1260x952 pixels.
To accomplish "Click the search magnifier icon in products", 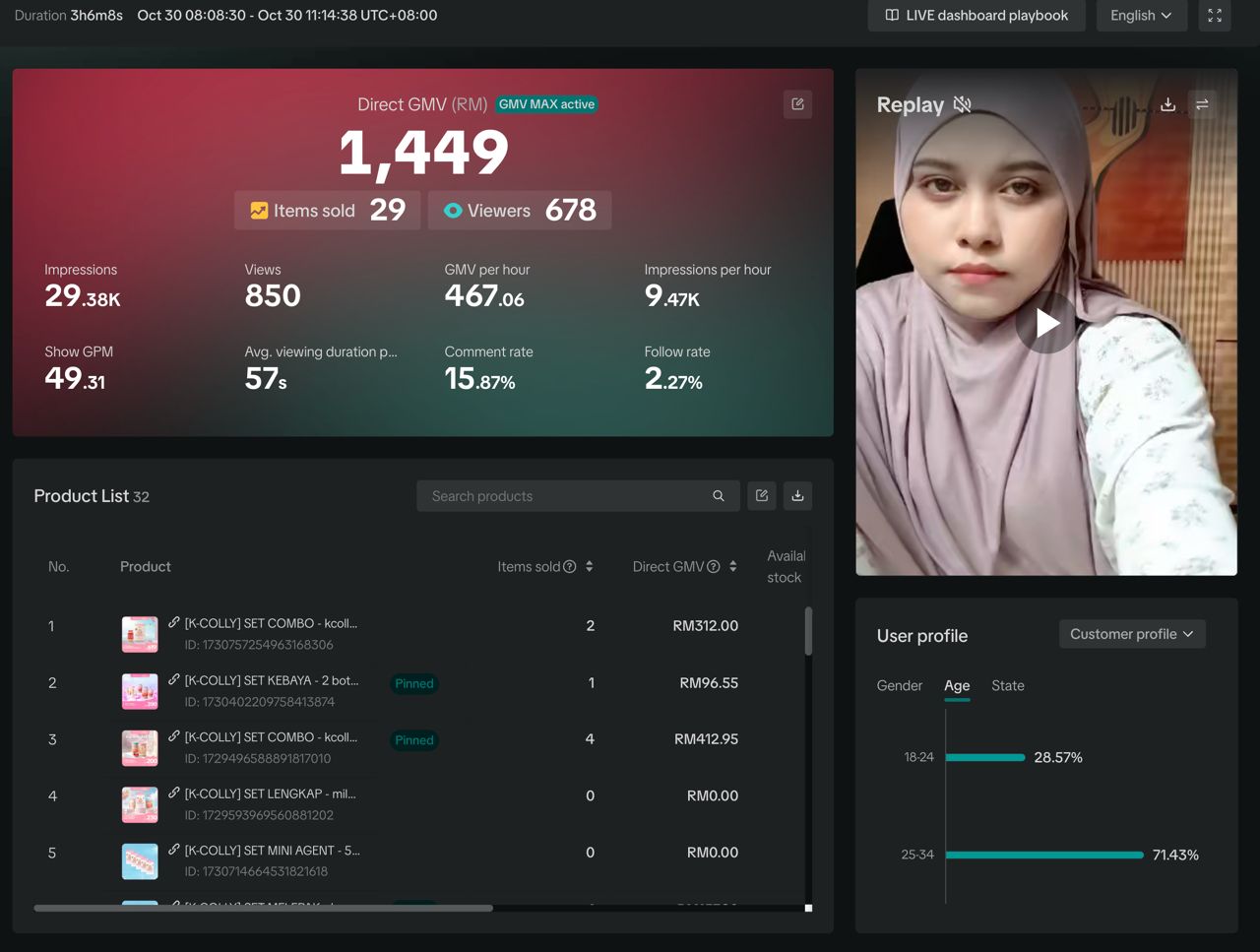I will 719,496.
